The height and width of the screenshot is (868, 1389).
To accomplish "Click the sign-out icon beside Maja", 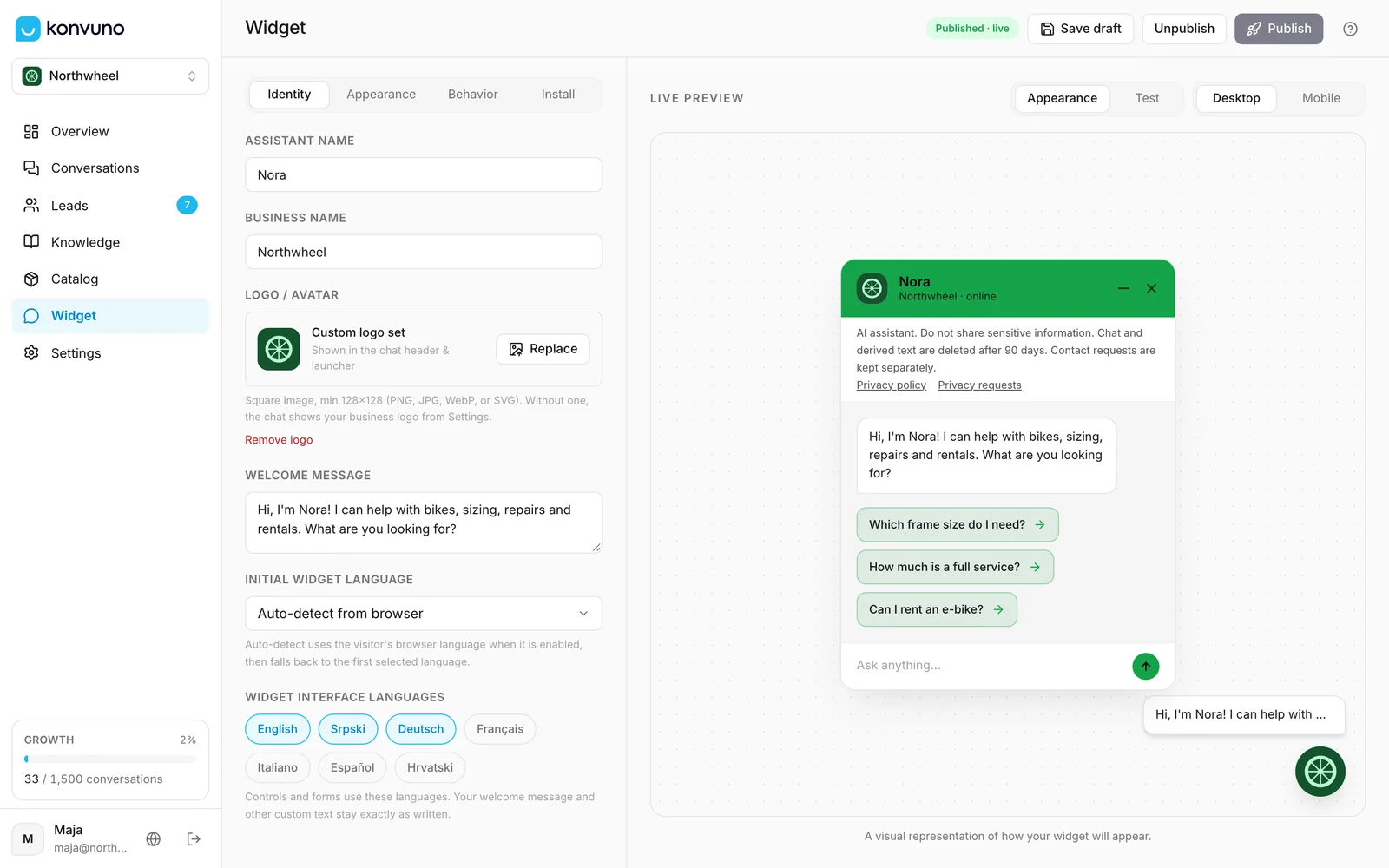I will (x=194, y=838).
